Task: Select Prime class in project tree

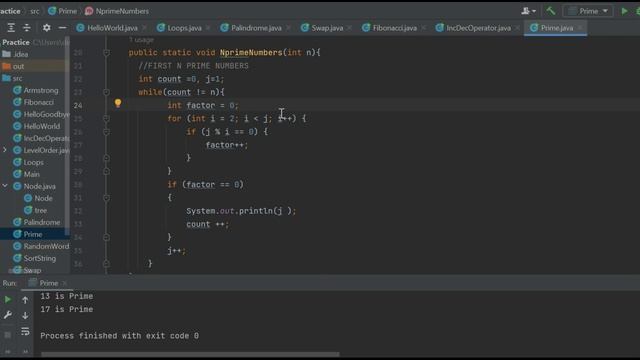Action: click(x=28, y=234)
